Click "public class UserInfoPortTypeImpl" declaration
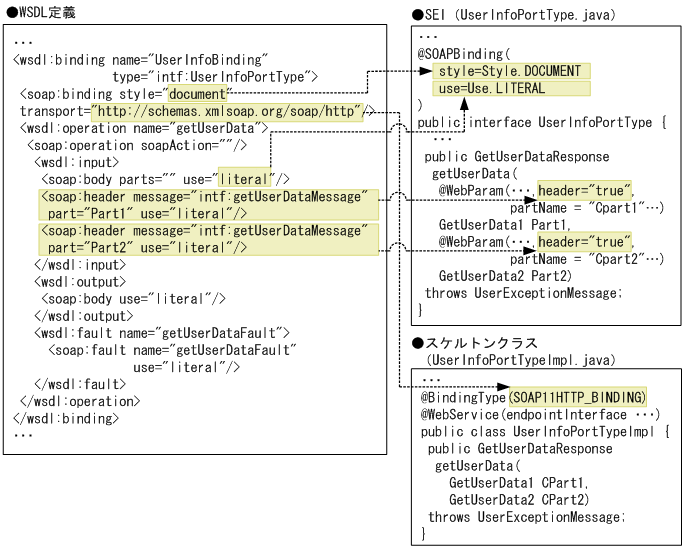This screenshot has height=548, width=685. [544, 432]
